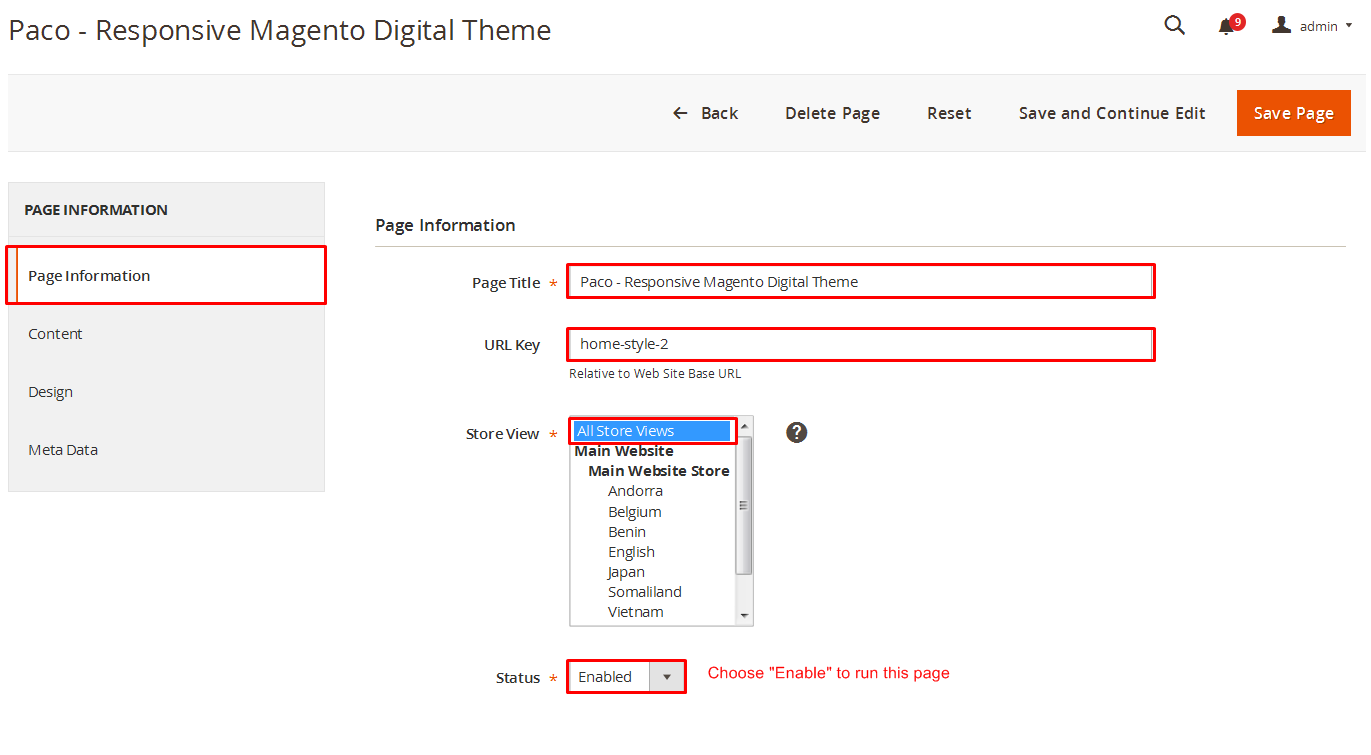
Task: Click into the Page Title field
Action: 861,282
